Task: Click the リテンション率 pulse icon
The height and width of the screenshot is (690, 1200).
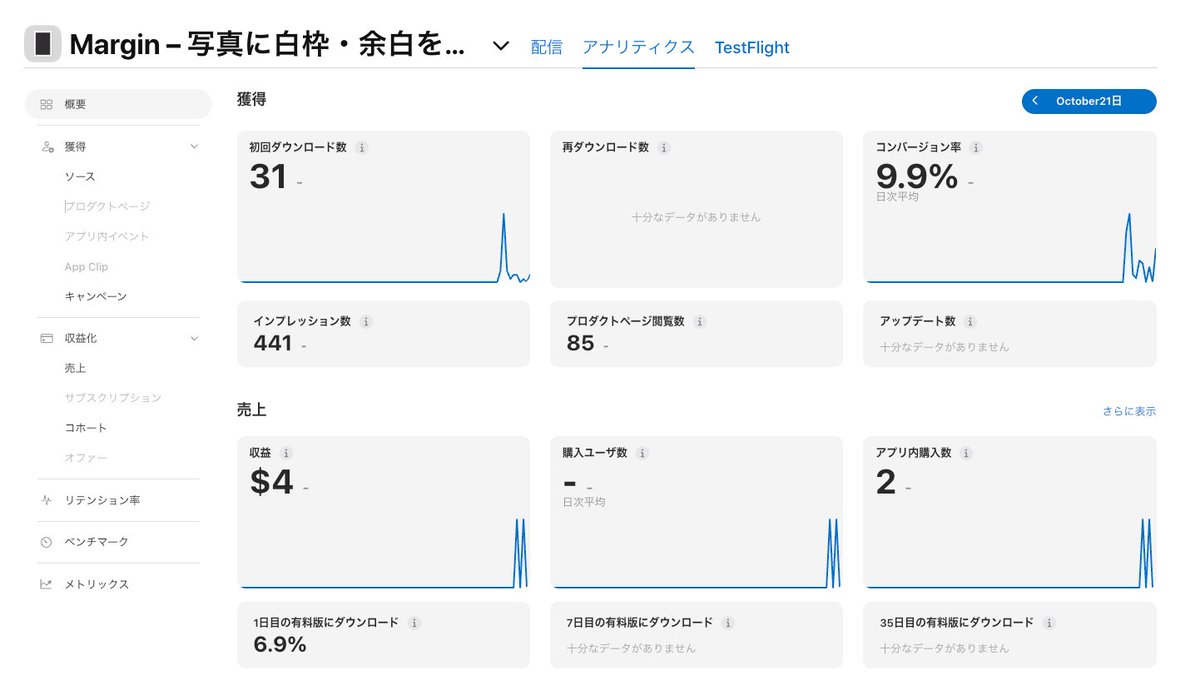Action: click(47, 500)
